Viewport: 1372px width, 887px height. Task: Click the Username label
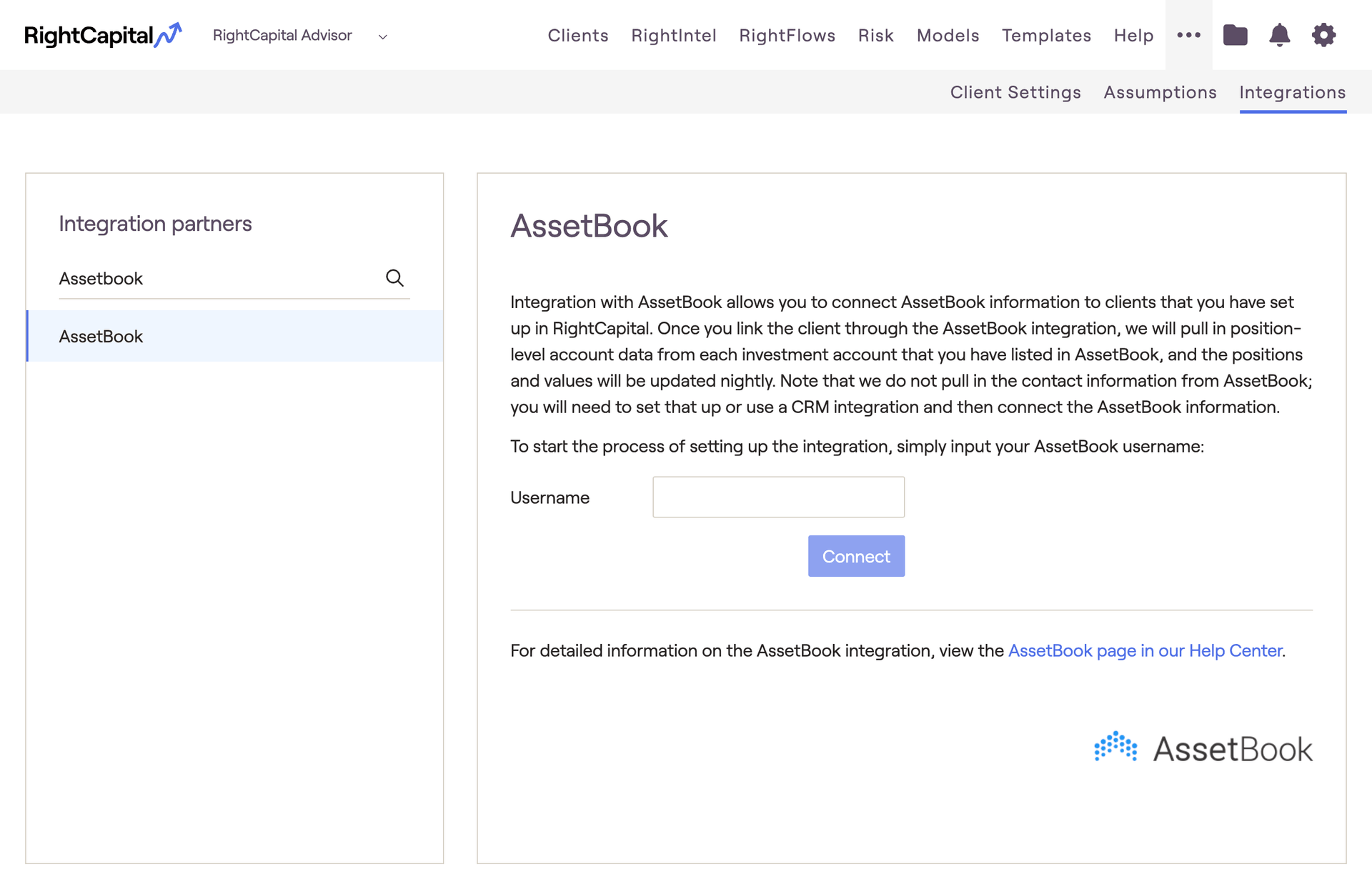(550, 497)
